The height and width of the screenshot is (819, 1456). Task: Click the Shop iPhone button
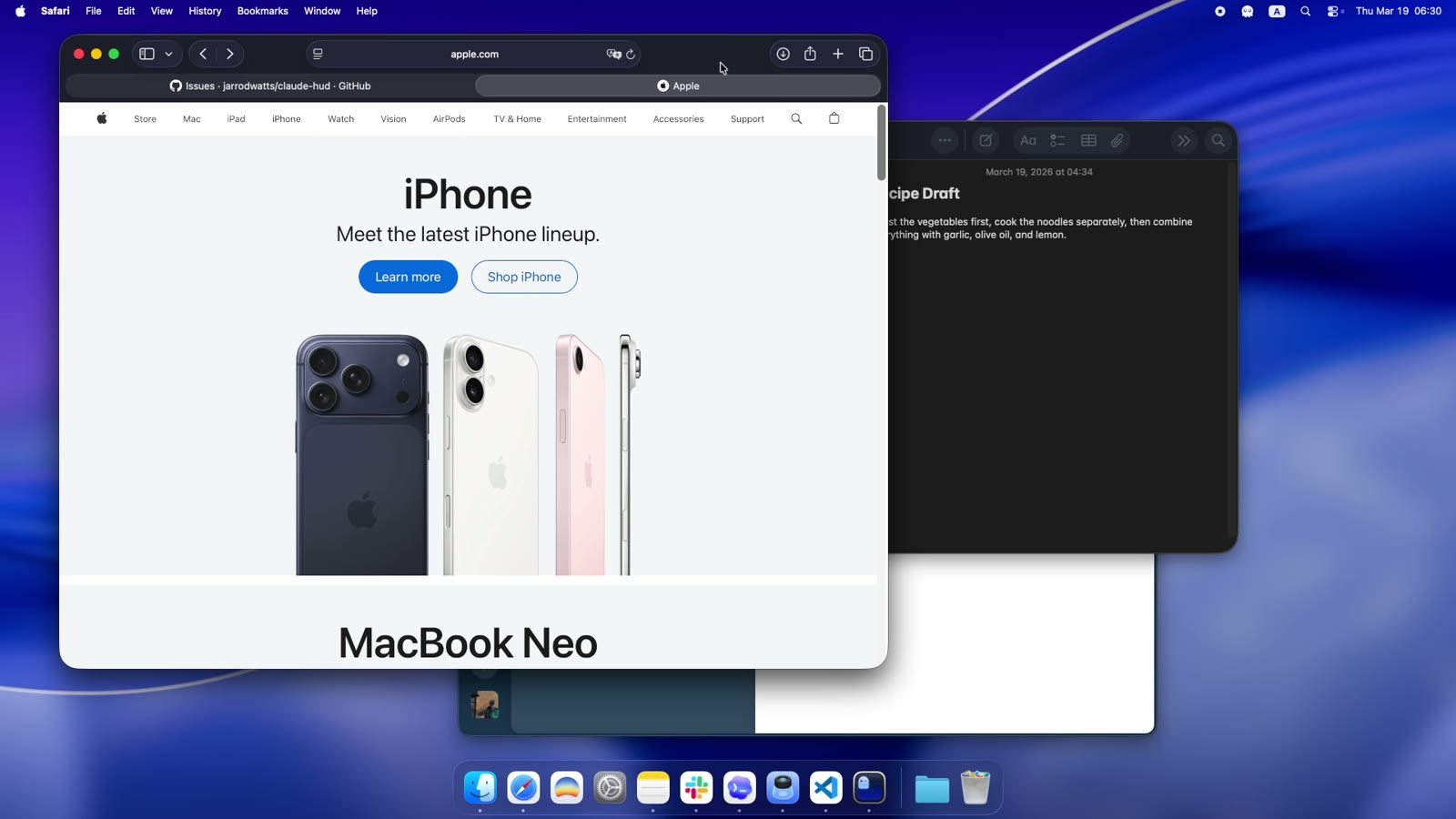pos(524,277)
